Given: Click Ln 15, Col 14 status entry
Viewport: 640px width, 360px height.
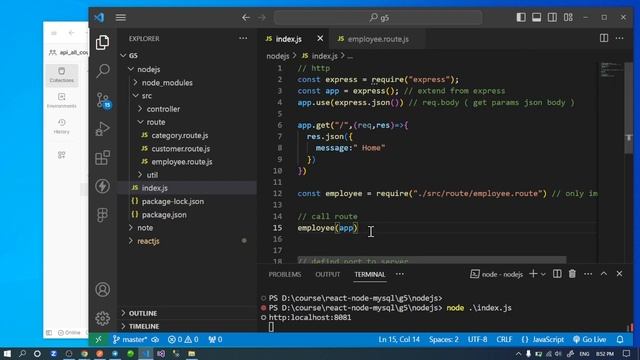Looking at the screenshot, I should coord(399,340).
